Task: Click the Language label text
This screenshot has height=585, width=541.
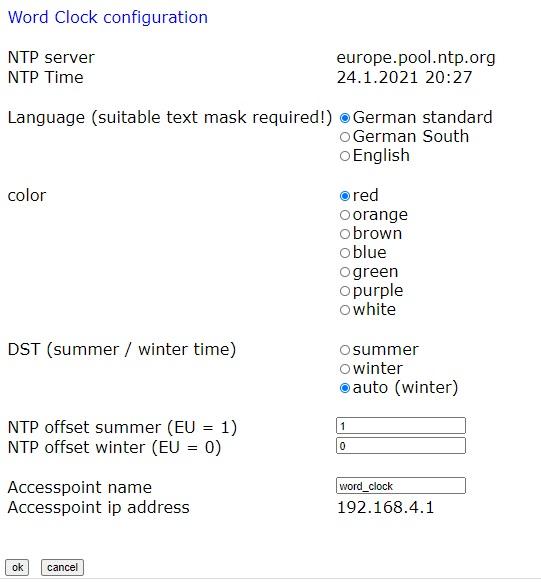Action: click(x=170, y=118)
